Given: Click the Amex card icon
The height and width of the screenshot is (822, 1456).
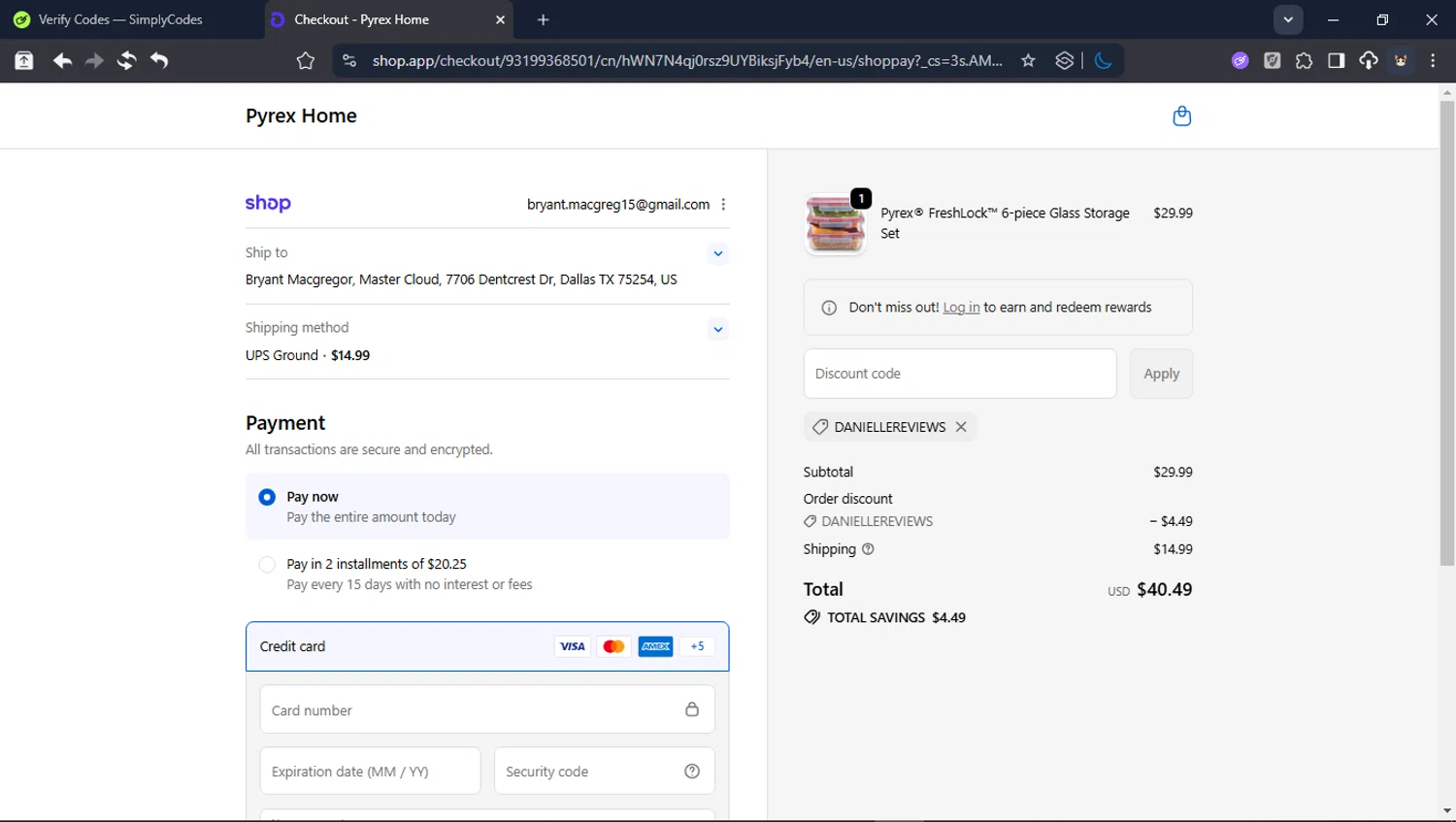Looking at the screenshot, I should click(655, 646).
